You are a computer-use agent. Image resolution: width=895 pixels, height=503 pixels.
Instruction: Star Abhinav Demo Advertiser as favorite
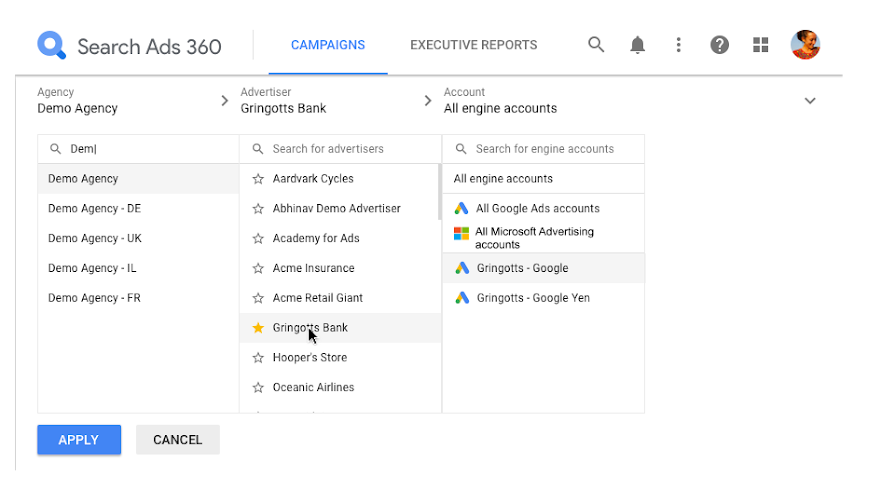258,208
